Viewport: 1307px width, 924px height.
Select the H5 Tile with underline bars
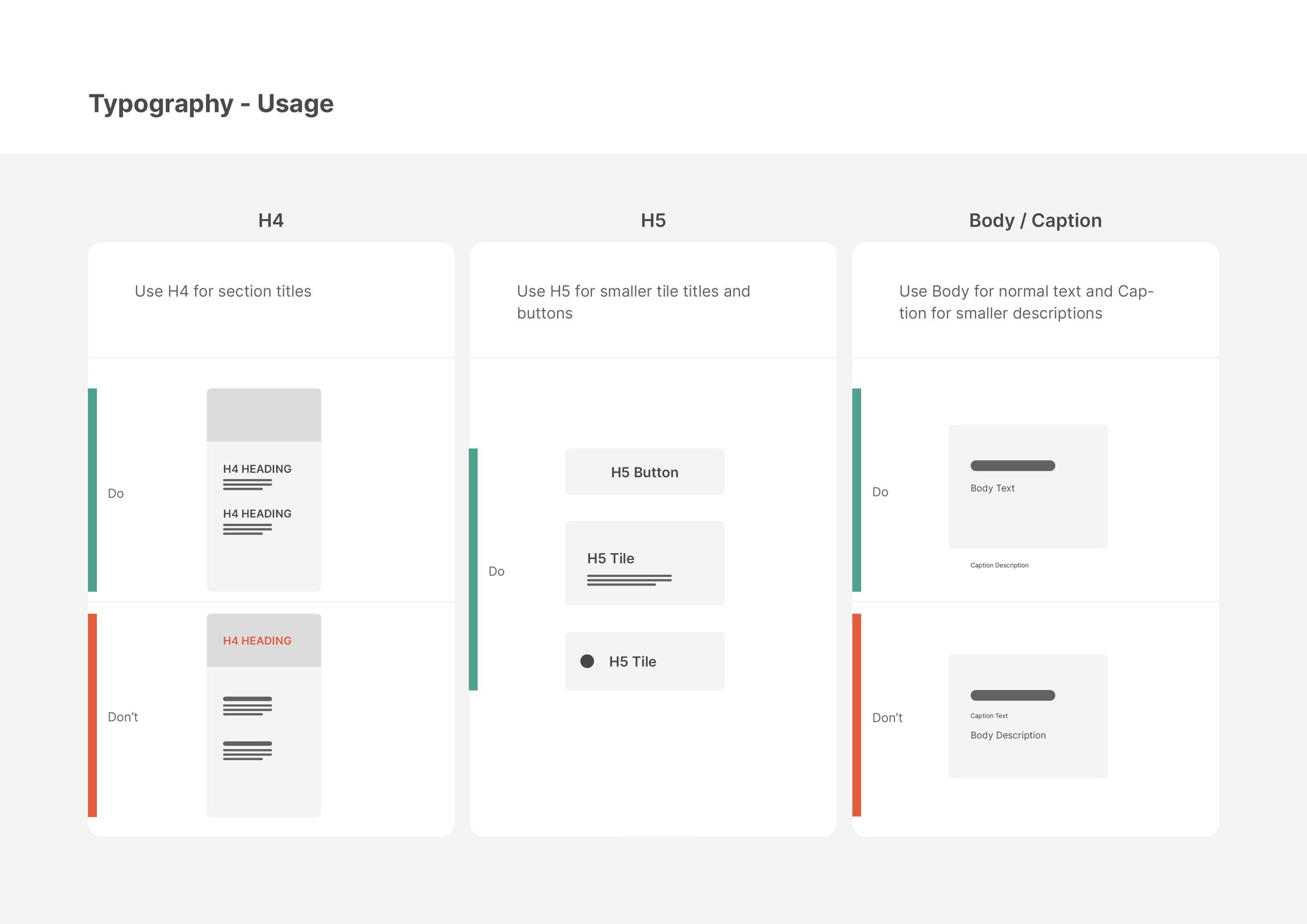(644, 563)
